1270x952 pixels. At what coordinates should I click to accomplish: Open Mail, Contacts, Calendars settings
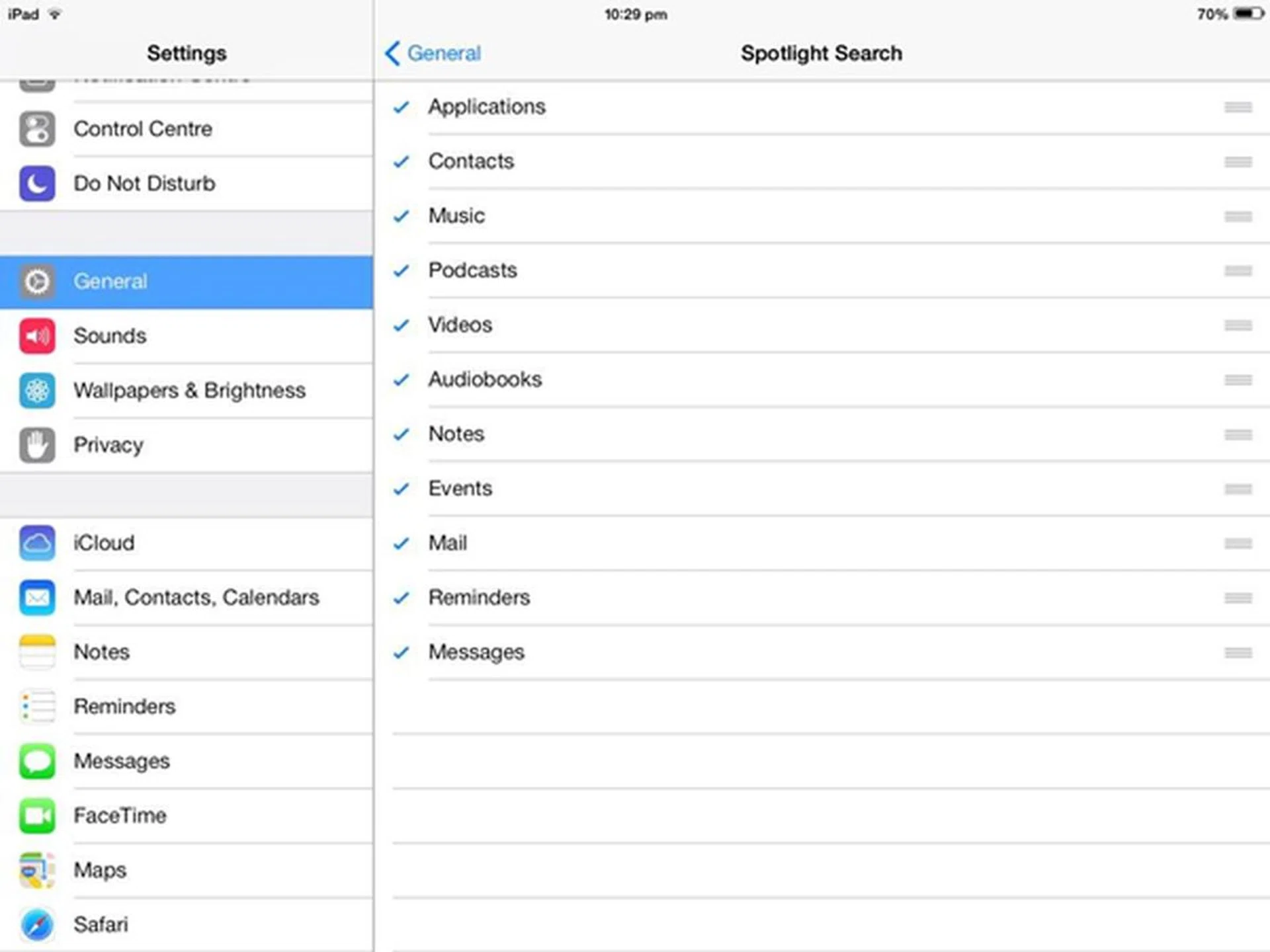pos(196,598)
